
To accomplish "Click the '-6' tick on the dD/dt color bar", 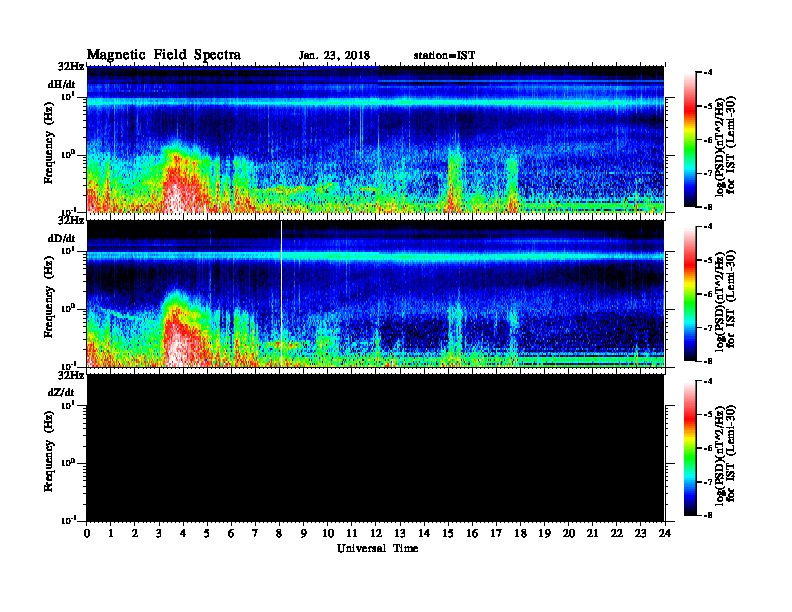I will [709, 294].
